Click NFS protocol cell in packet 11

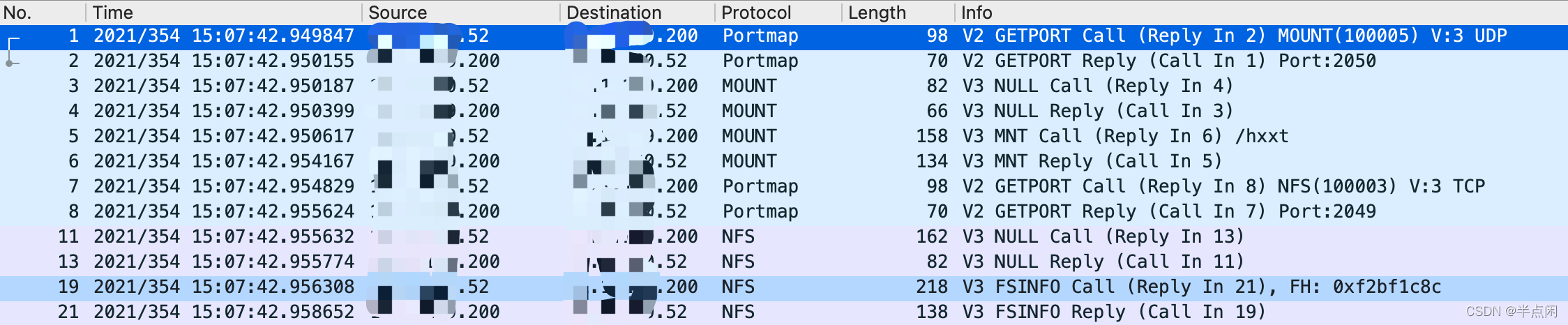click(738, 237)
